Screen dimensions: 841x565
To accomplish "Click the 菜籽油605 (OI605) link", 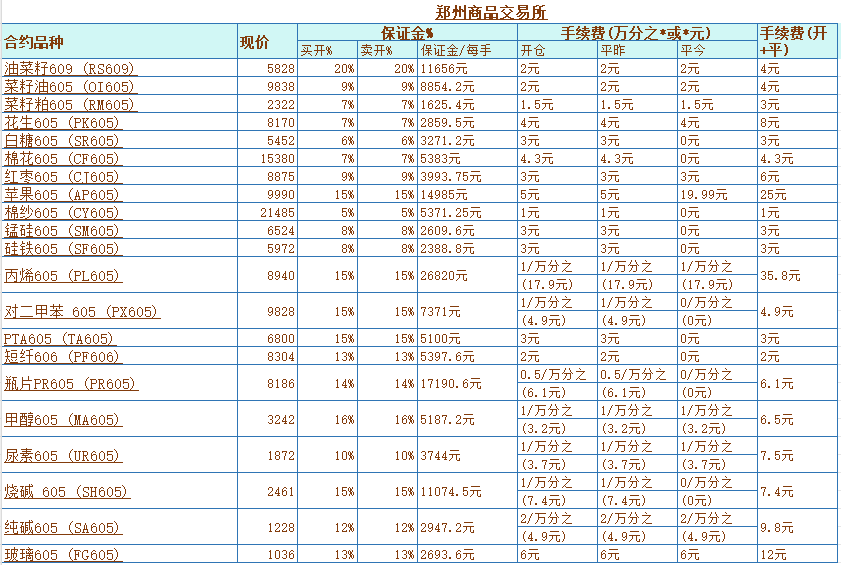I will (x=69, y=87).
